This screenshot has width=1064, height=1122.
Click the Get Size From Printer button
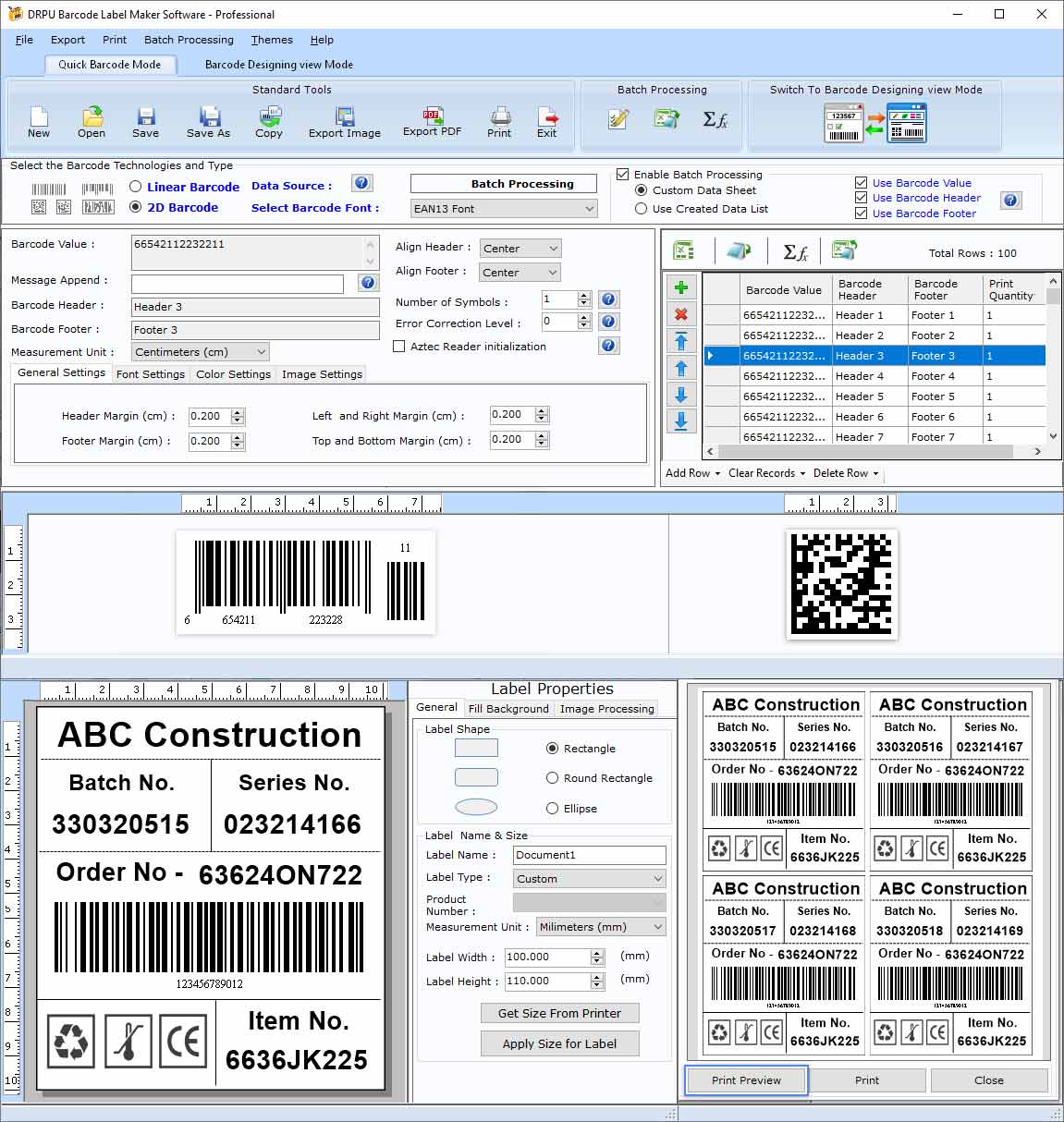559,1013
